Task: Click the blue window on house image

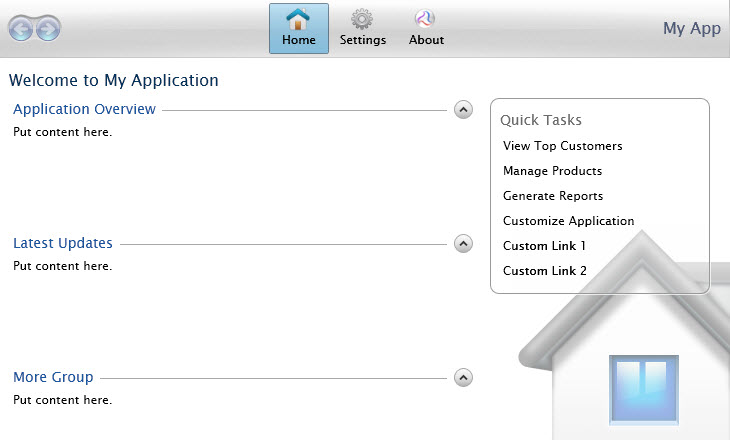Action: click(644, 390)
